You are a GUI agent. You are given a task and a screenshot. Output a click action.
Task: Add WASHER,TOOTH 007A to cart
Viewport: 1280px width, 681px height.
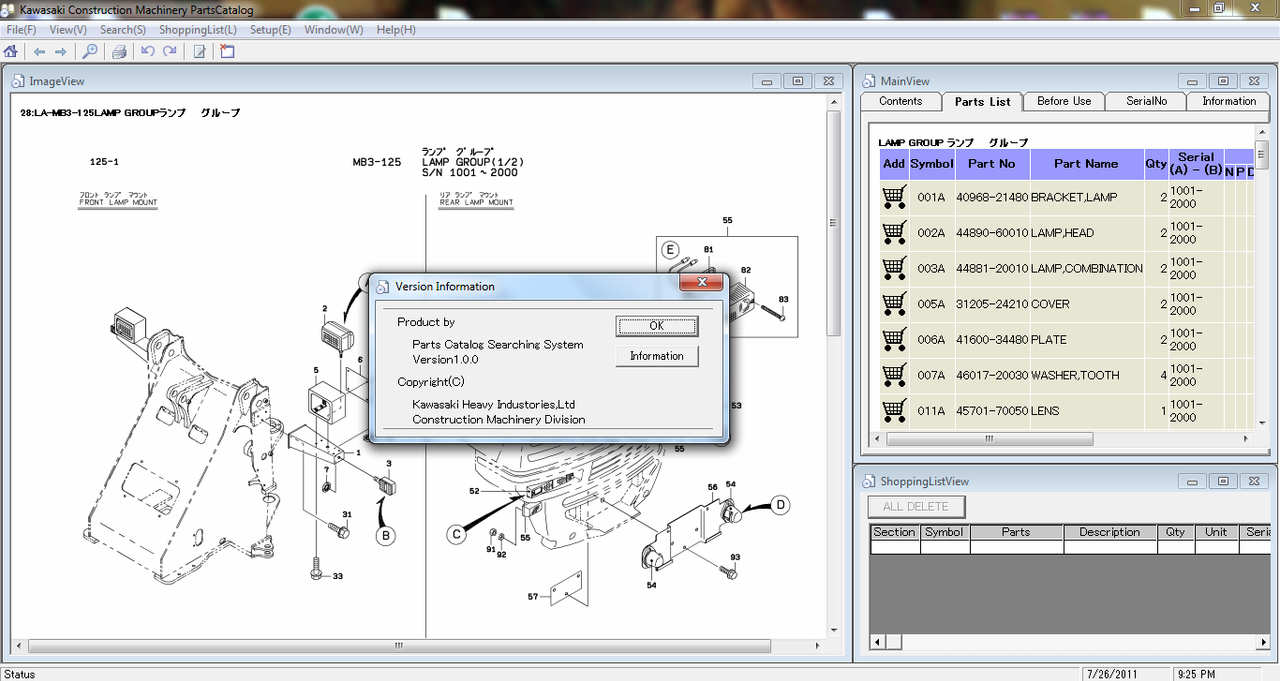point(894,375)
